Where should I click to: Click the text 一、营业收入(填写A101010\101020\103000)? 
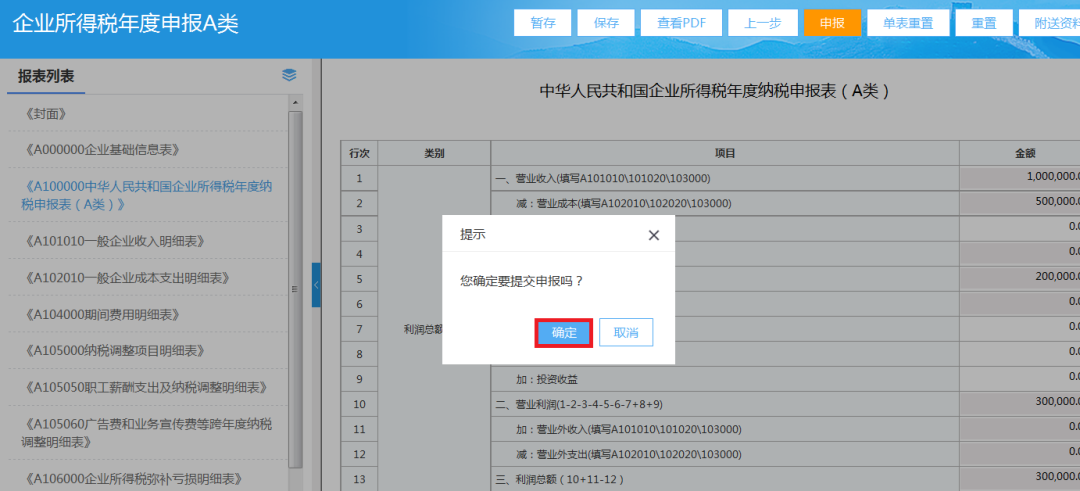point(603,179)
